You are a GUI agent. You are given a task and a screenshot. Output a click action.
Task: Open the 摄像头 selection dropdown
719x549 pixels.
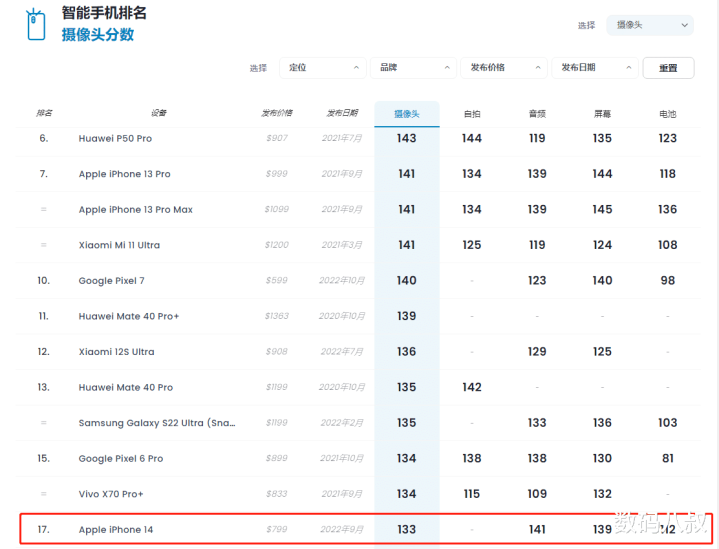click(650, 25)
